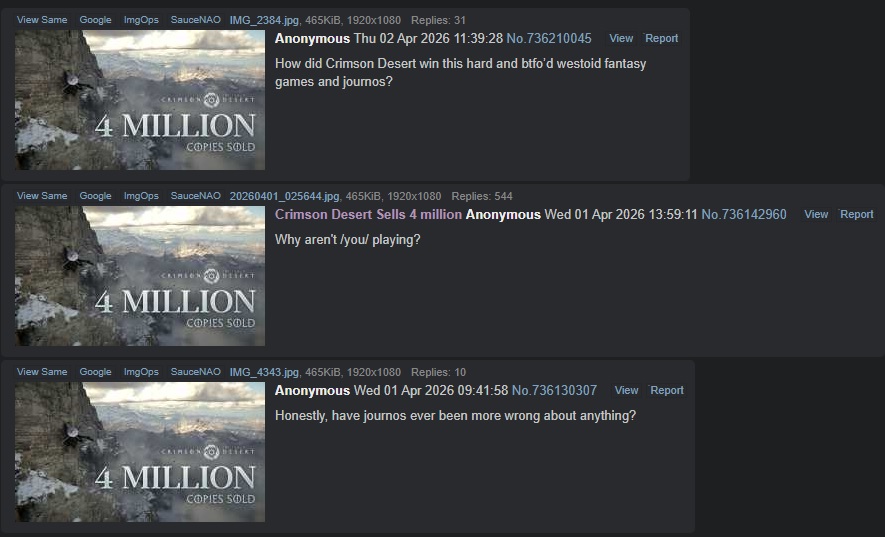Open the IMG_2384.jpg file link
885x537 pixels.
point(264,20)
